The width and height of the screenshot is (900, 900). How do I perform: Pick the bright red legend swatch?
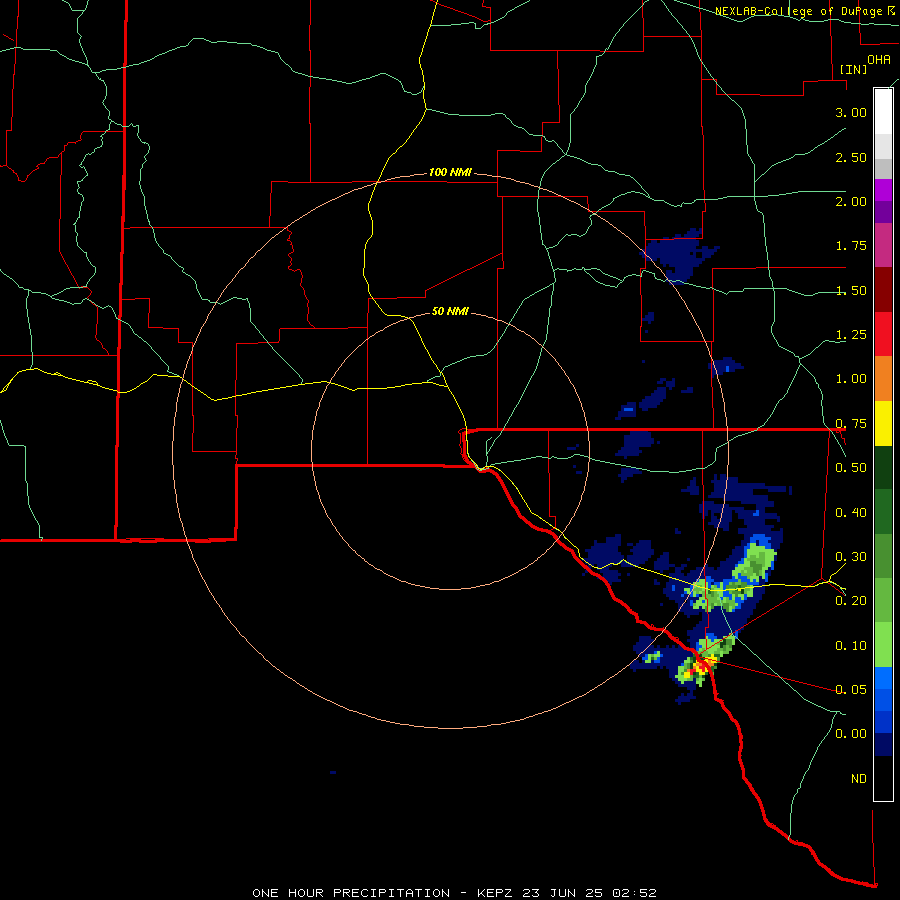[x=883, y=334]
